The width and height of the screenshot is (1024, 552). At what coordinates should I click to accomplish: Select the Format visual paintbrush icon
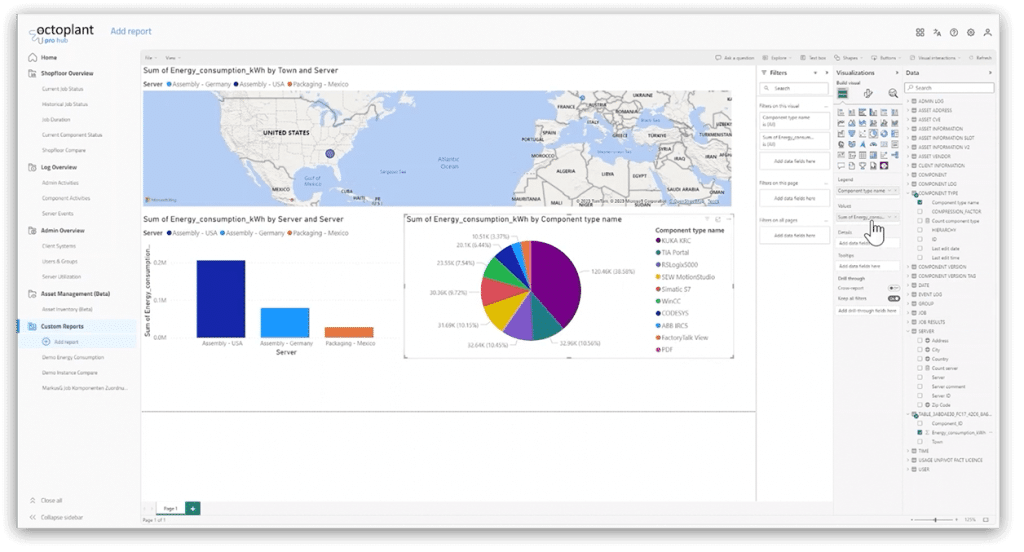pyautogui.click(x=868, y=93)
